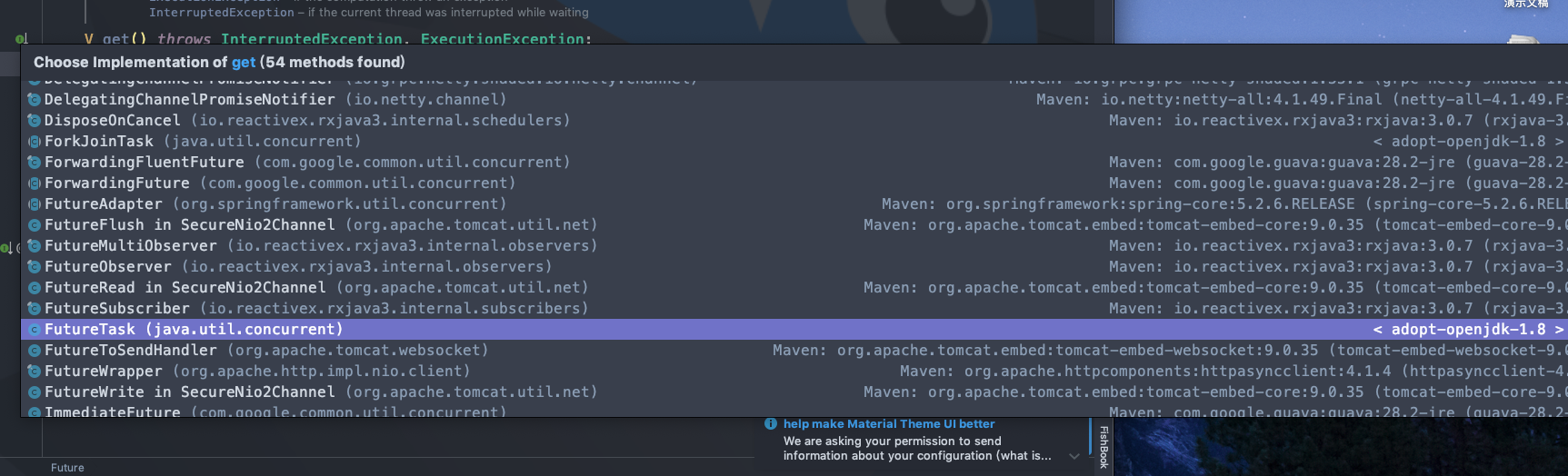1568x476 pixels.
Task: Choose highlighted FutureTask (java.util.concurrent) row
Action: pos(794,330)
